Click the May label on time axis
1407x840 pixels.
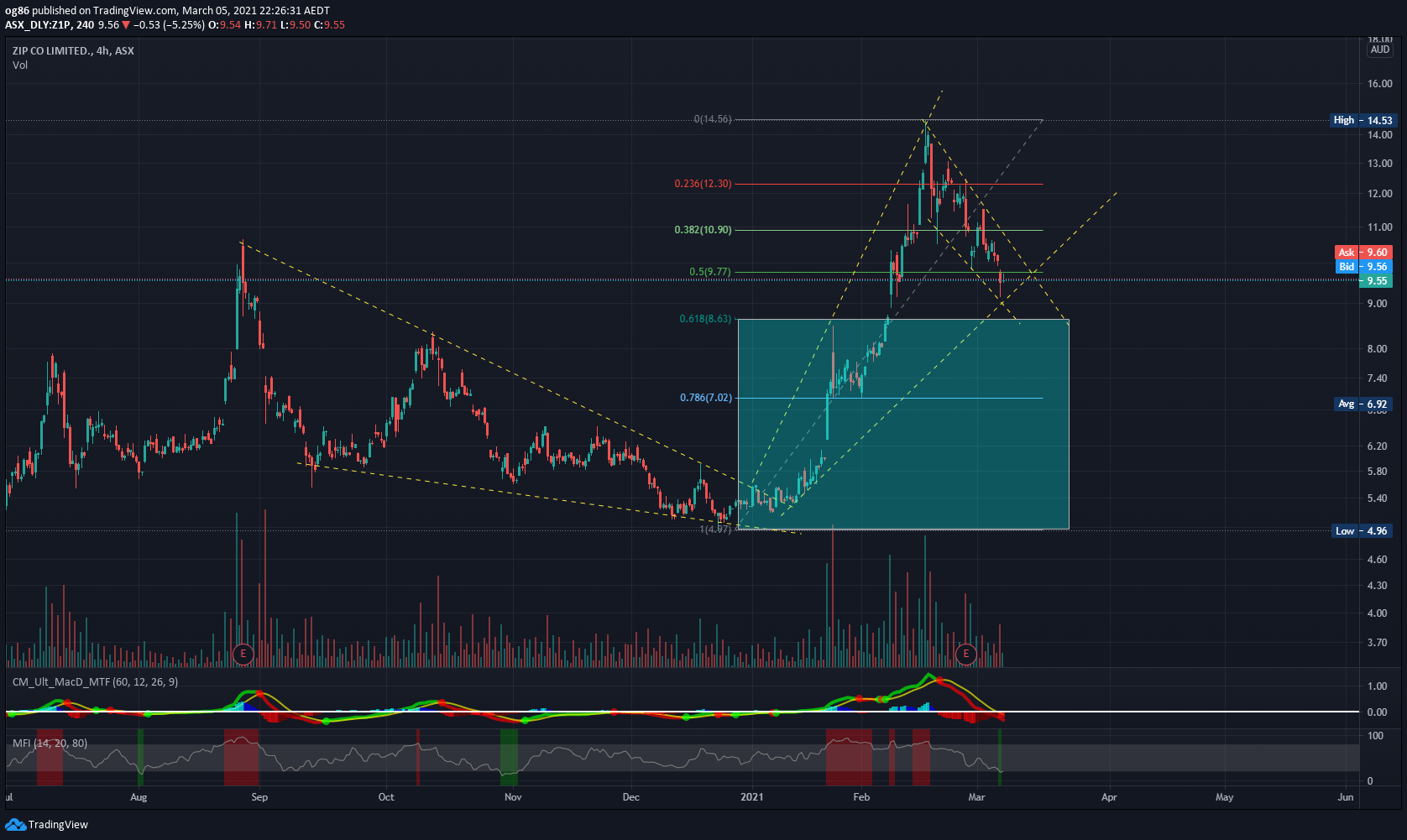pyautogui.click(x=1225, y=797)
